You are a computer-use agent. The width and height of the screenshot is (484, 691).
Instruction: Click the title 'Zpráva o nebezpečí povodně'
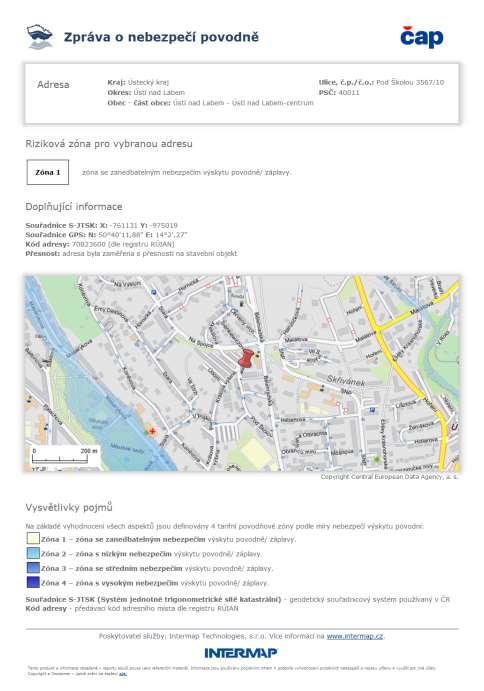point(161,37)
